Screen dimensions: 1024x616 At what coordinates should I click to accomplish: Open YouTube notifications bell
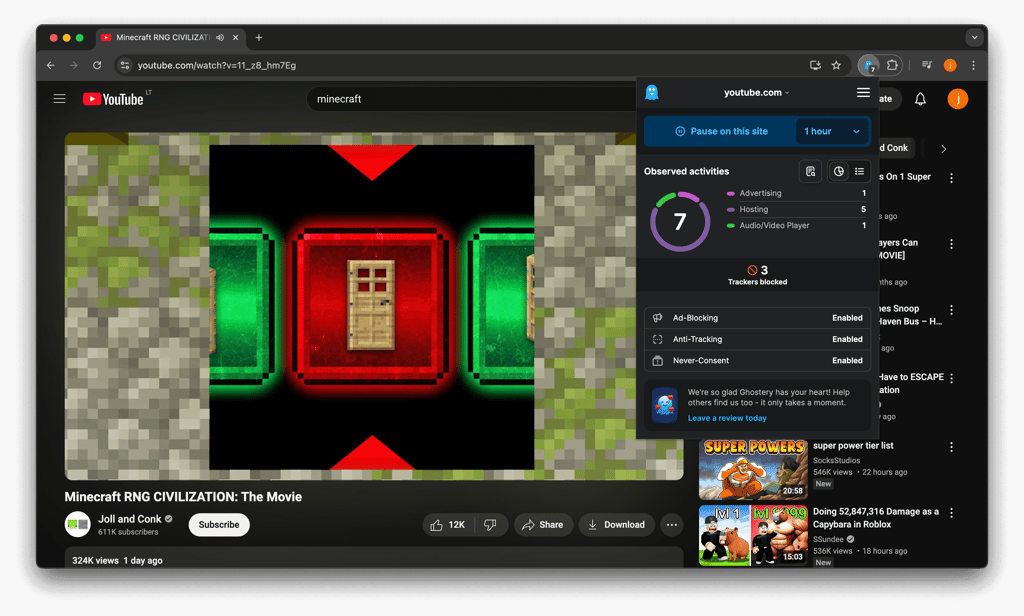click(x=920, y=99)
